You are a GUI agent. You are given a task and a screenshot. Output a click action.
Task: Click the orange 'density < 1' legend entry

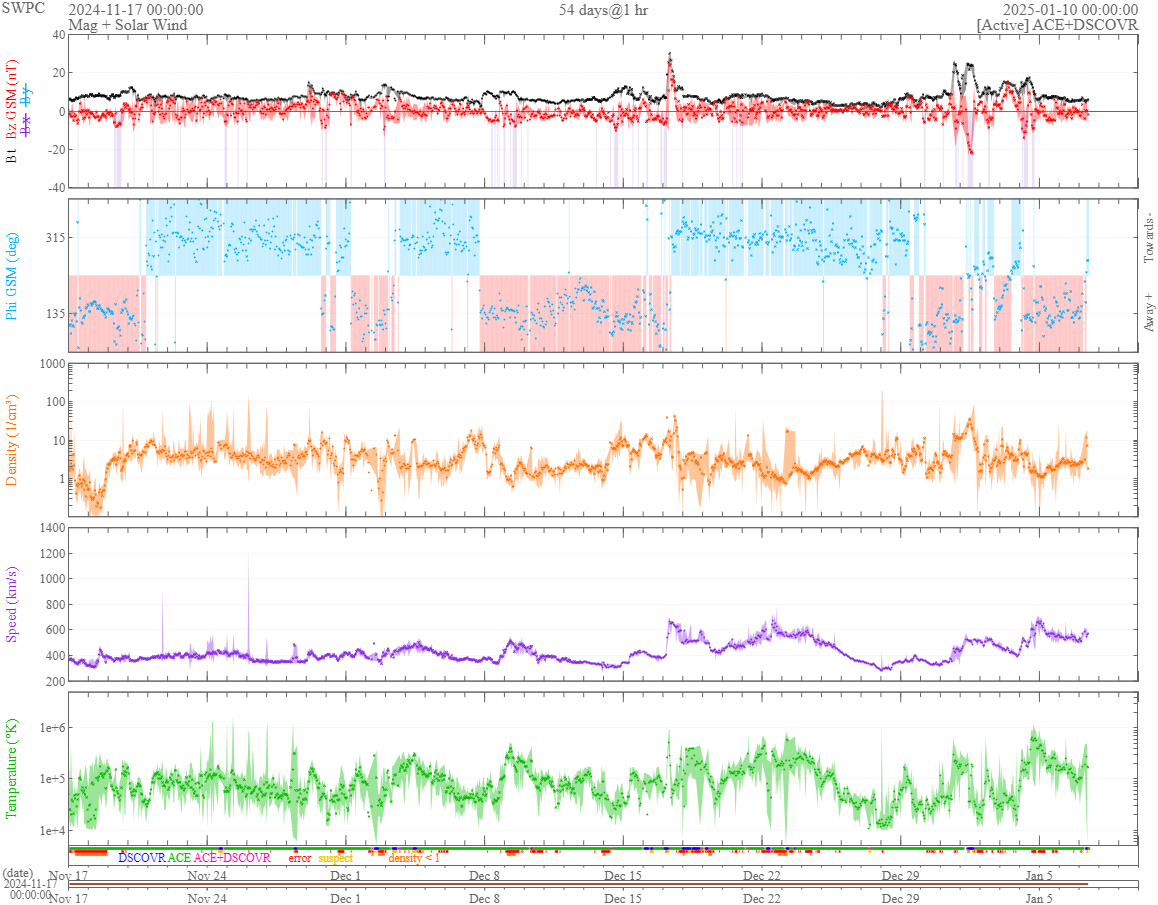[x=414, y=858]
